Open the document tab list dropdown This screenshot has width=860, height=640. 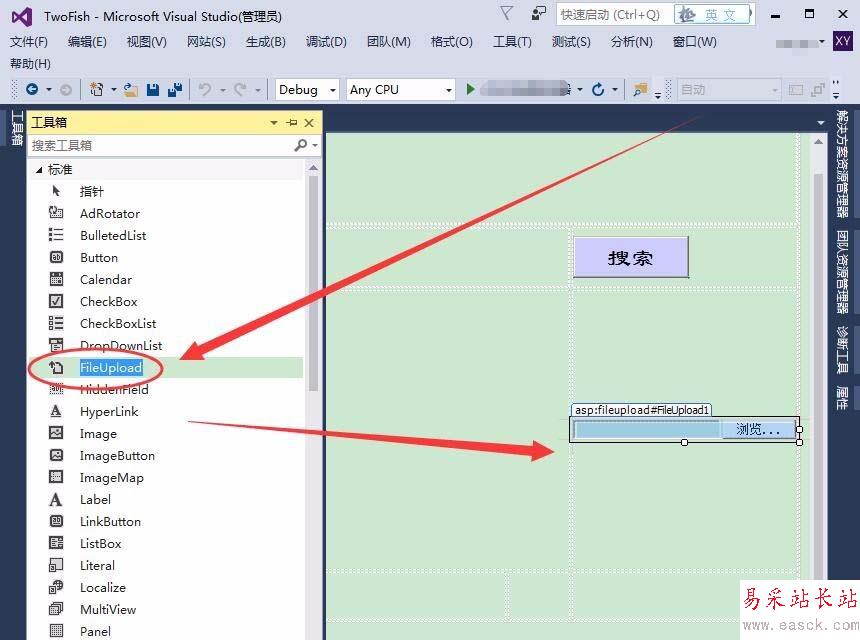[x=821, y=123]
